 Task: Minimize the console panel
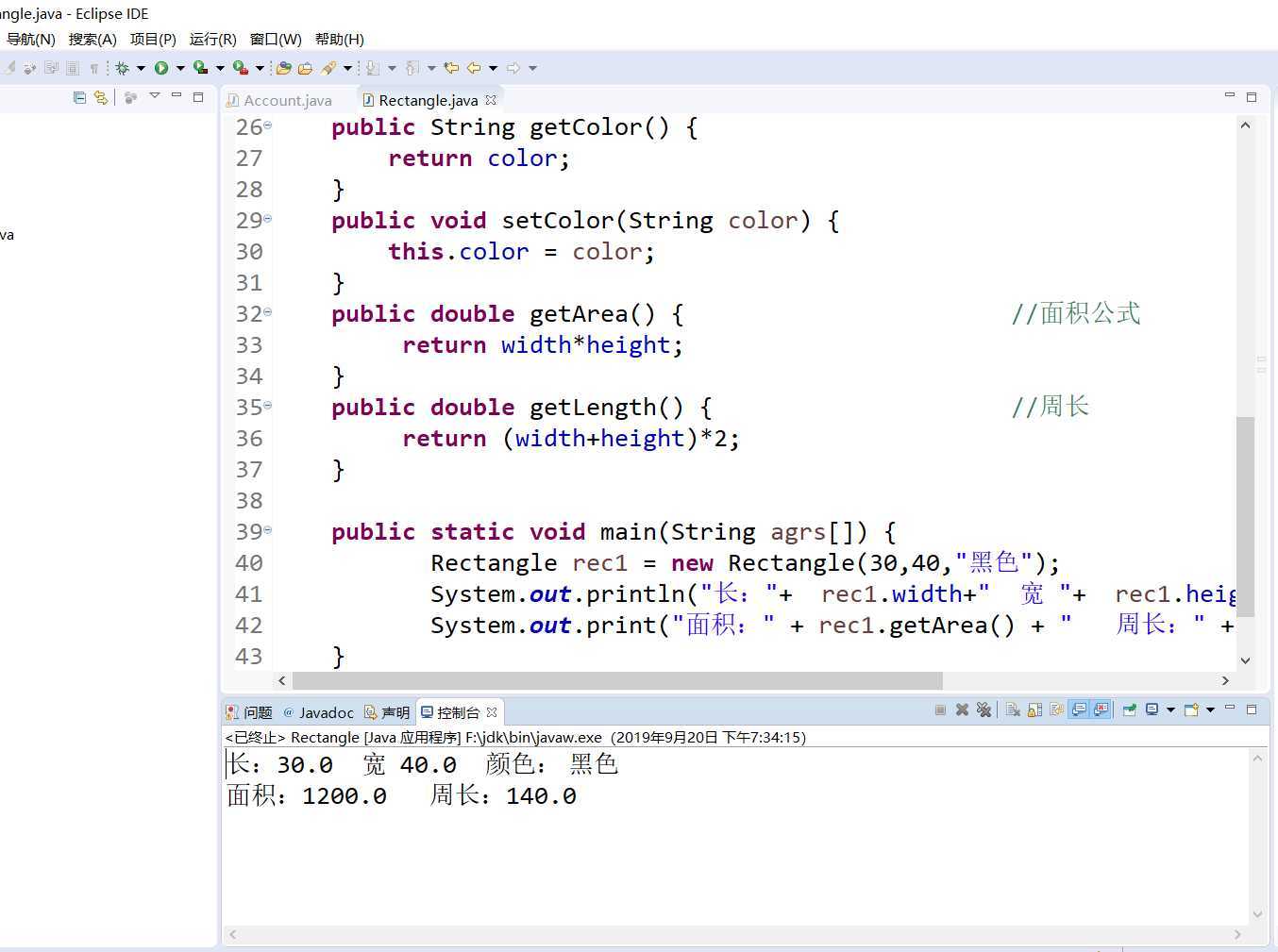pos(1230,708)
